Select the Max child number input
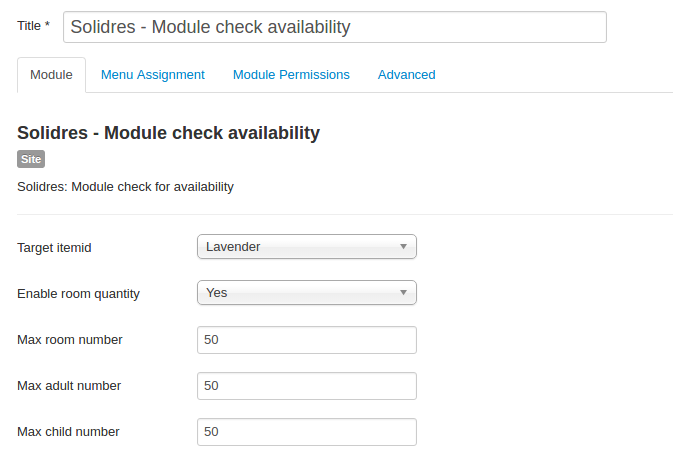Screen dimensions: 673x463 pos(306,432)
